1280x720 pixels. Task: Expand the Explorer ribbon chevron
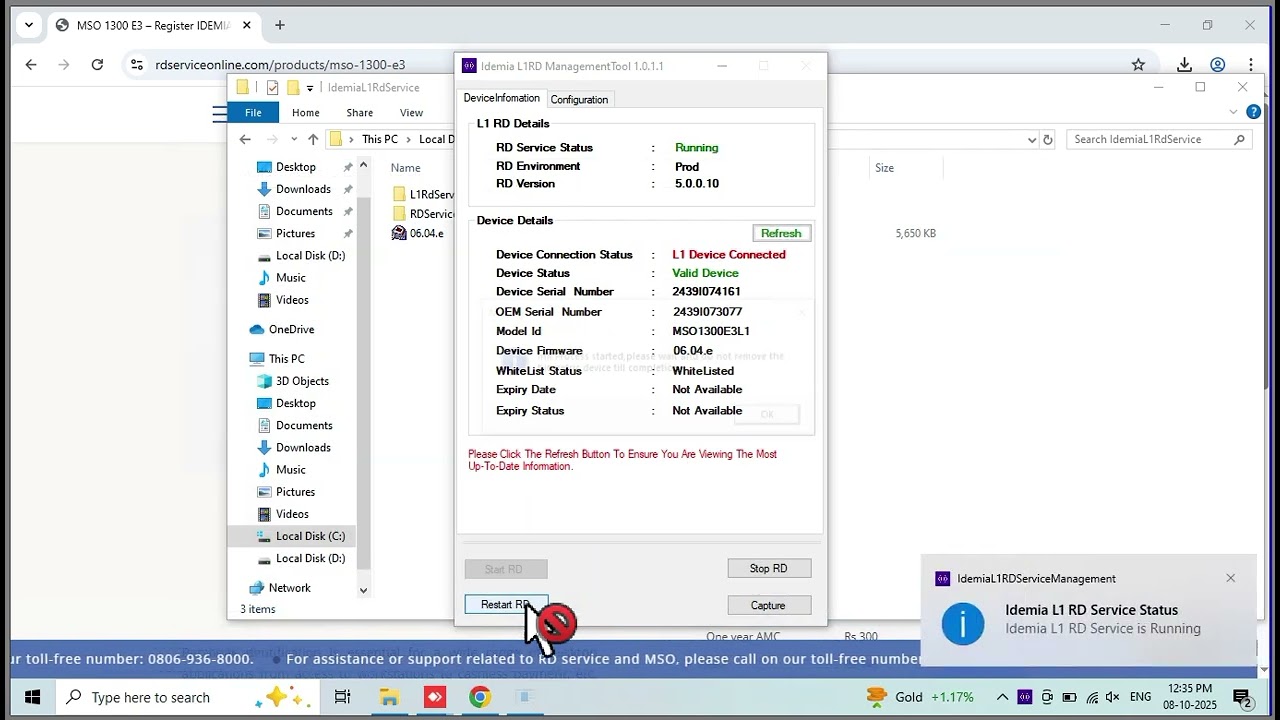(1234, 113)
